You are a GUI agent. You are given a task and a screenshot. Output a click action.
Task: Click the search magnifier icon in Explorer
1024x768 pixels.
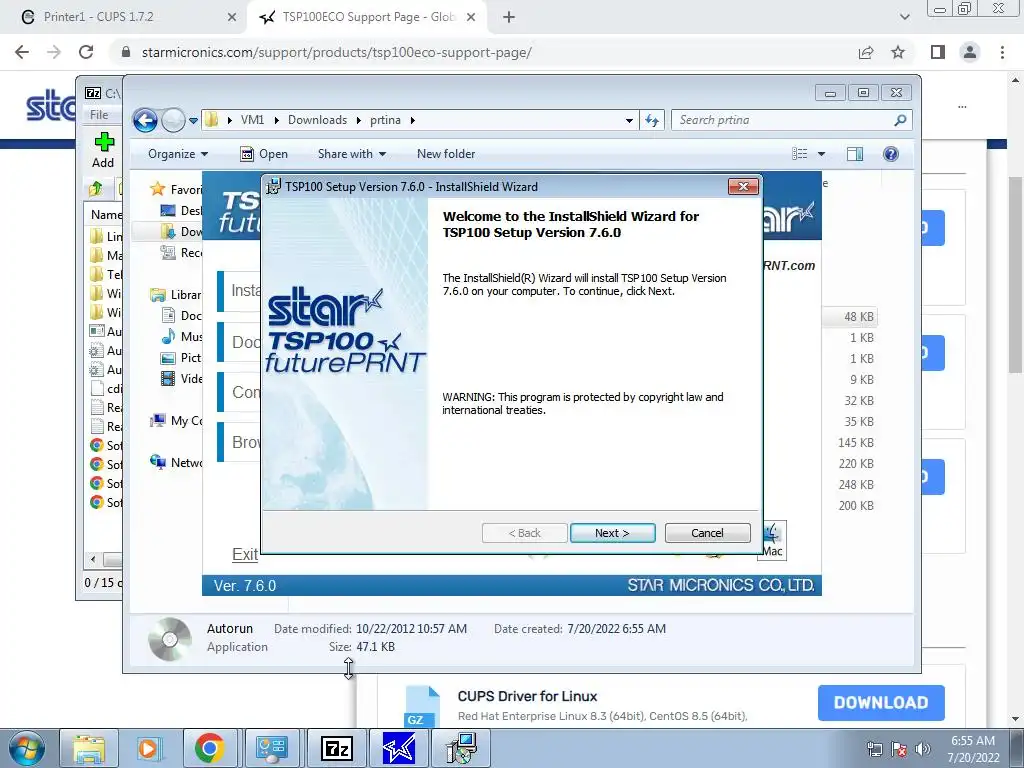click(900, 120)
